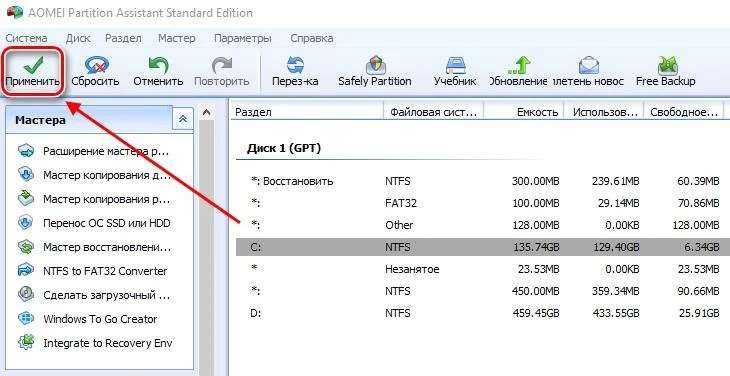Click the newsletter envelope icon
Image resolution: width=730 pixels, height=376 pixels.
589,65
